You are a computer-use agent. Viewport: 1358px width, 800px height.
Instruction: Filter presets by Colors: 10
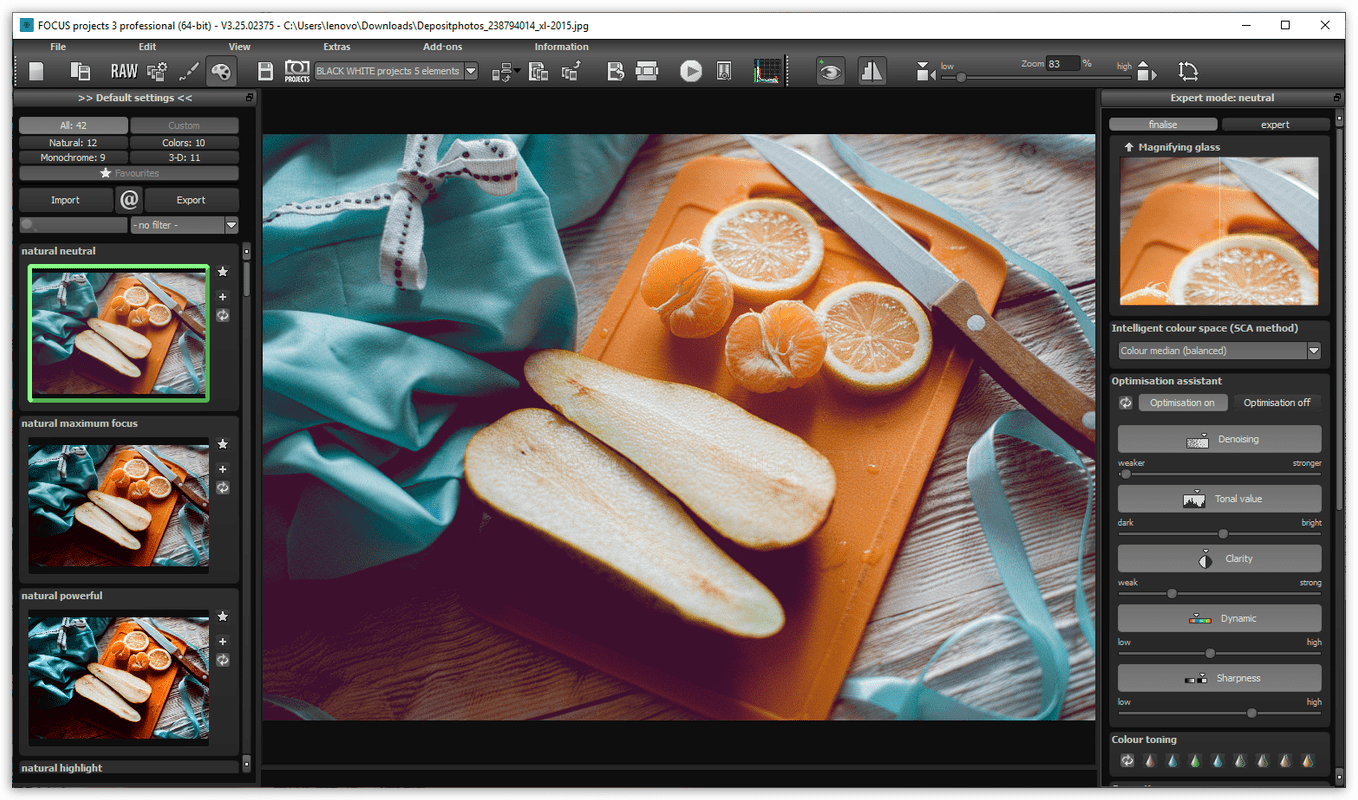click(184, 143)
